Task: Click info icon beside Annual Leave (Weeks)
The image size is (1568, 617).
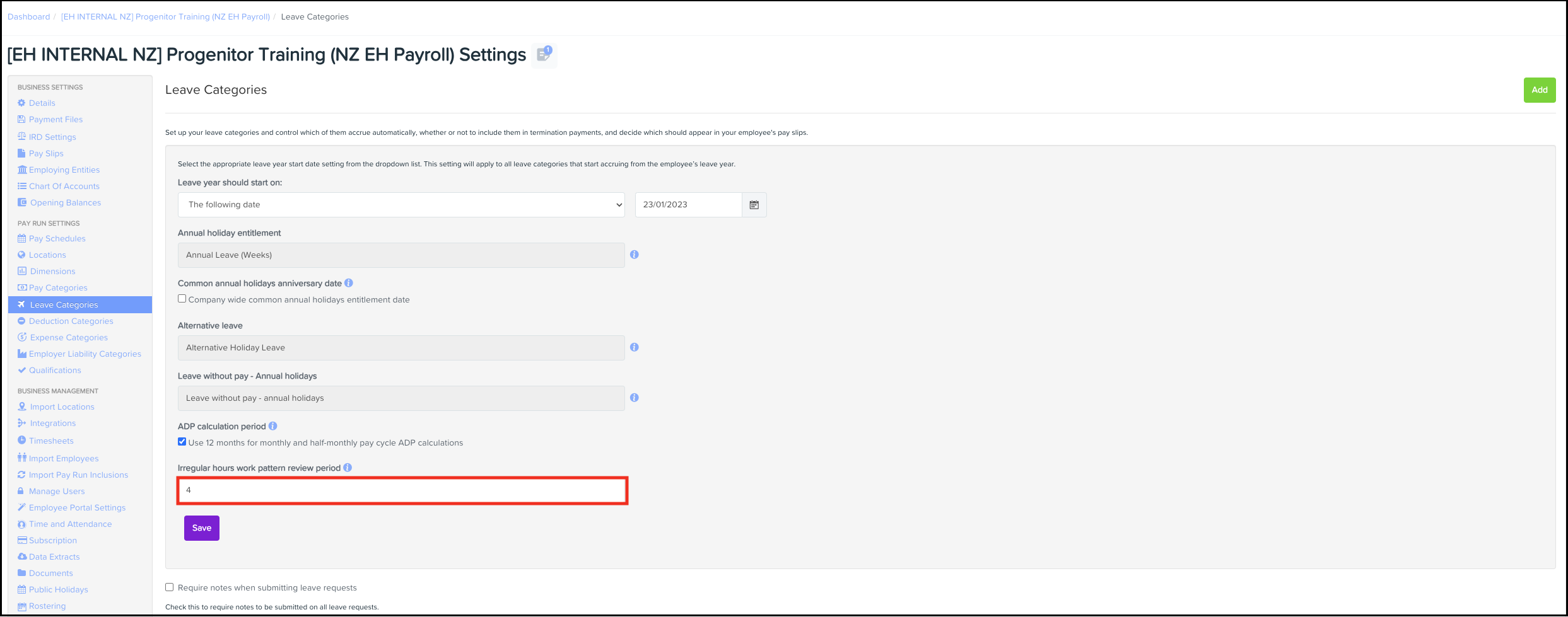Action: [634, 255]
